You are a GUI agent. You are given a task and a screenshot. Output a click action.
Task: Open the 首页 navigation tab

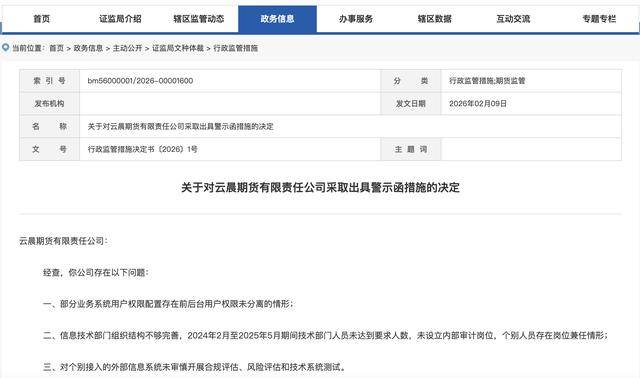(42, 19)
